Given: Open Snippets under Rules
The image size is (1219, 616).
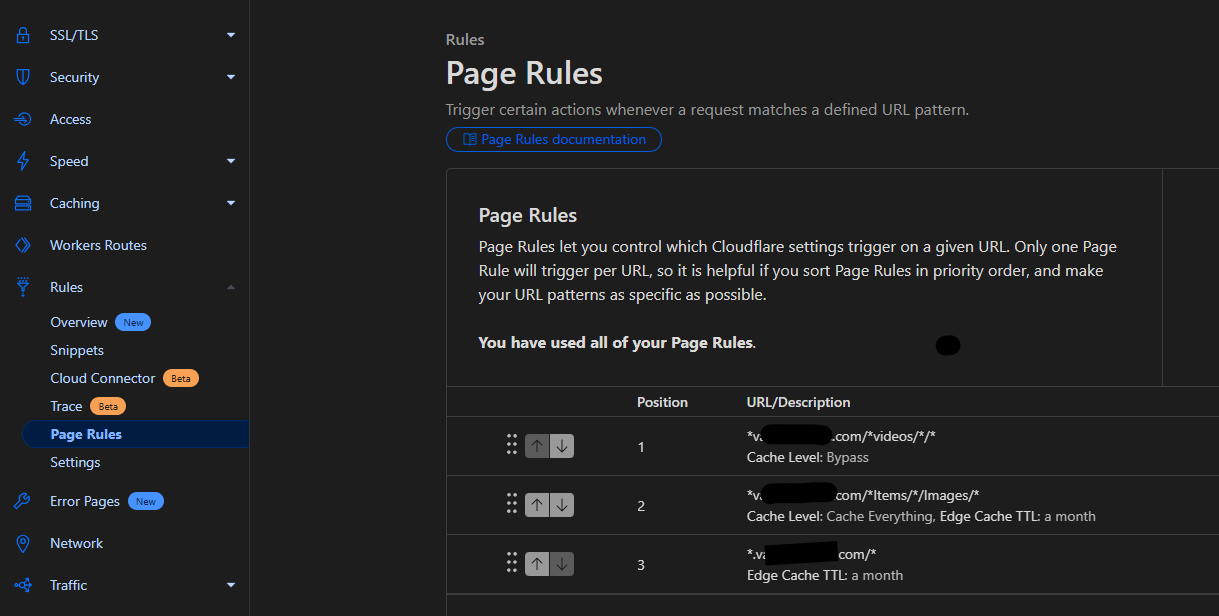Looking at the screenshot, I should [77, 350].
